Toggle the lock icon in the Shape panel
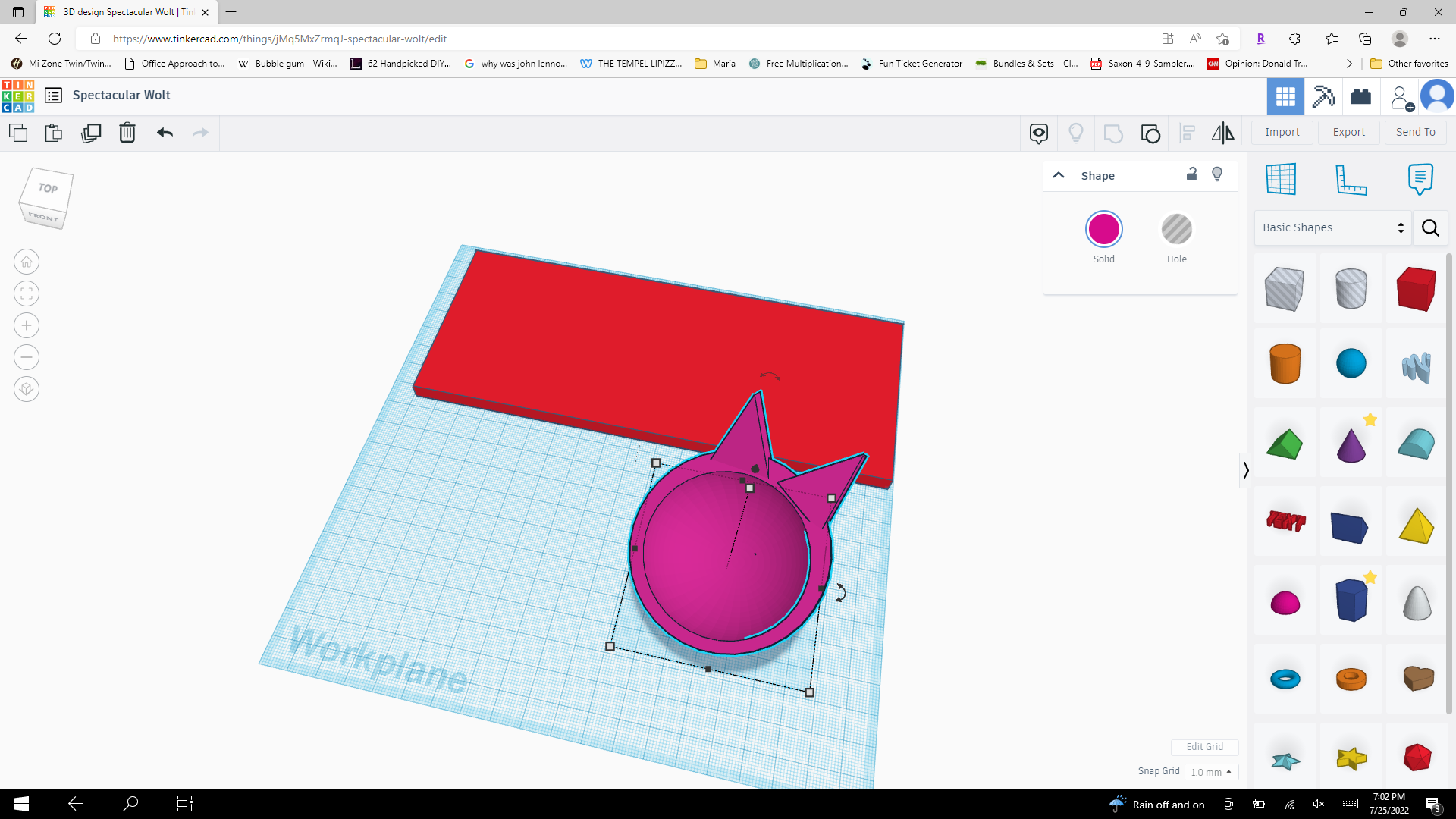 [1191, 174]
